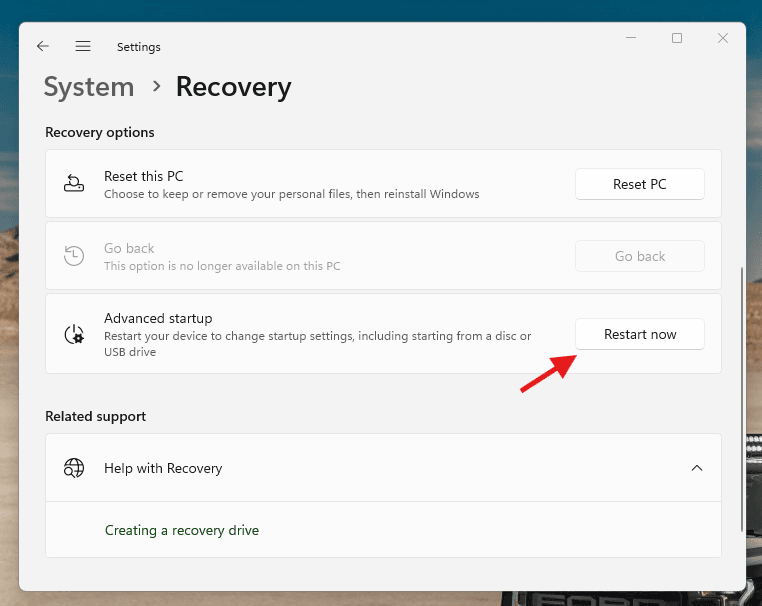762x606 pixels.
Task: Click the Go back history clock icon
Action: coord(74,256)
